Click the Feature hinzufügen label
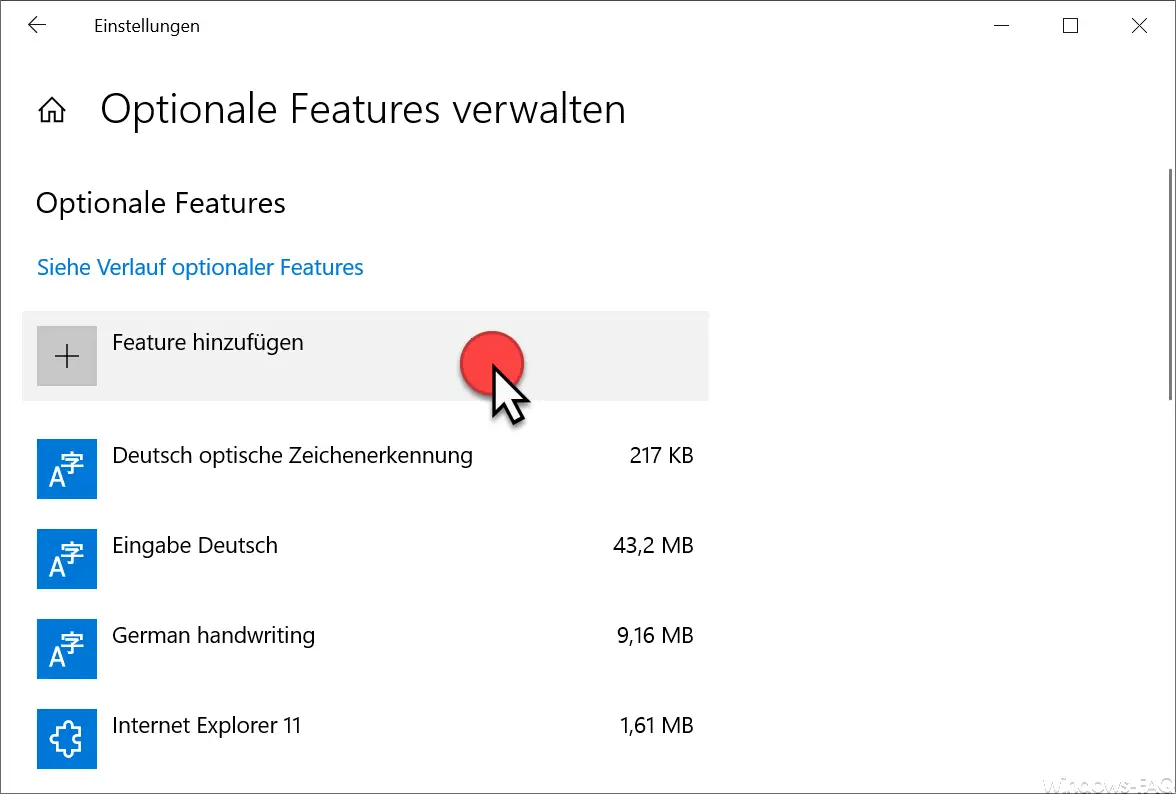The width and height of the screenshot is (1176, 794). click(208, 343)
